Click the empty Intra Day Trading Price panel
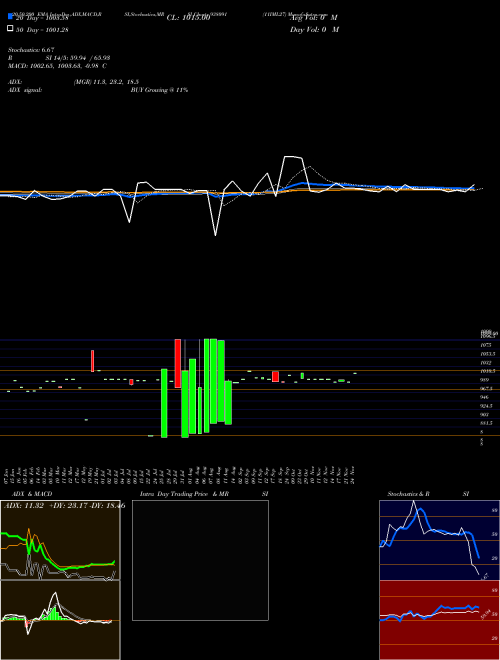This screenshot has width=500, height=660. tap(200, 560)
